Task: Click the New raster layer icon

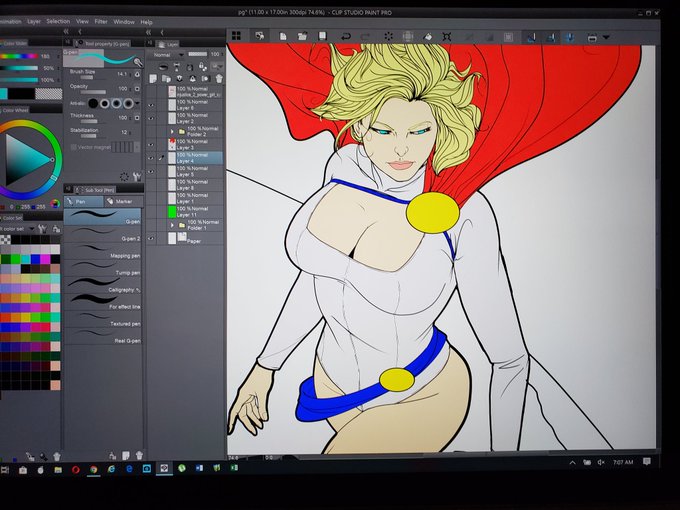Action: tap(153, 78)
